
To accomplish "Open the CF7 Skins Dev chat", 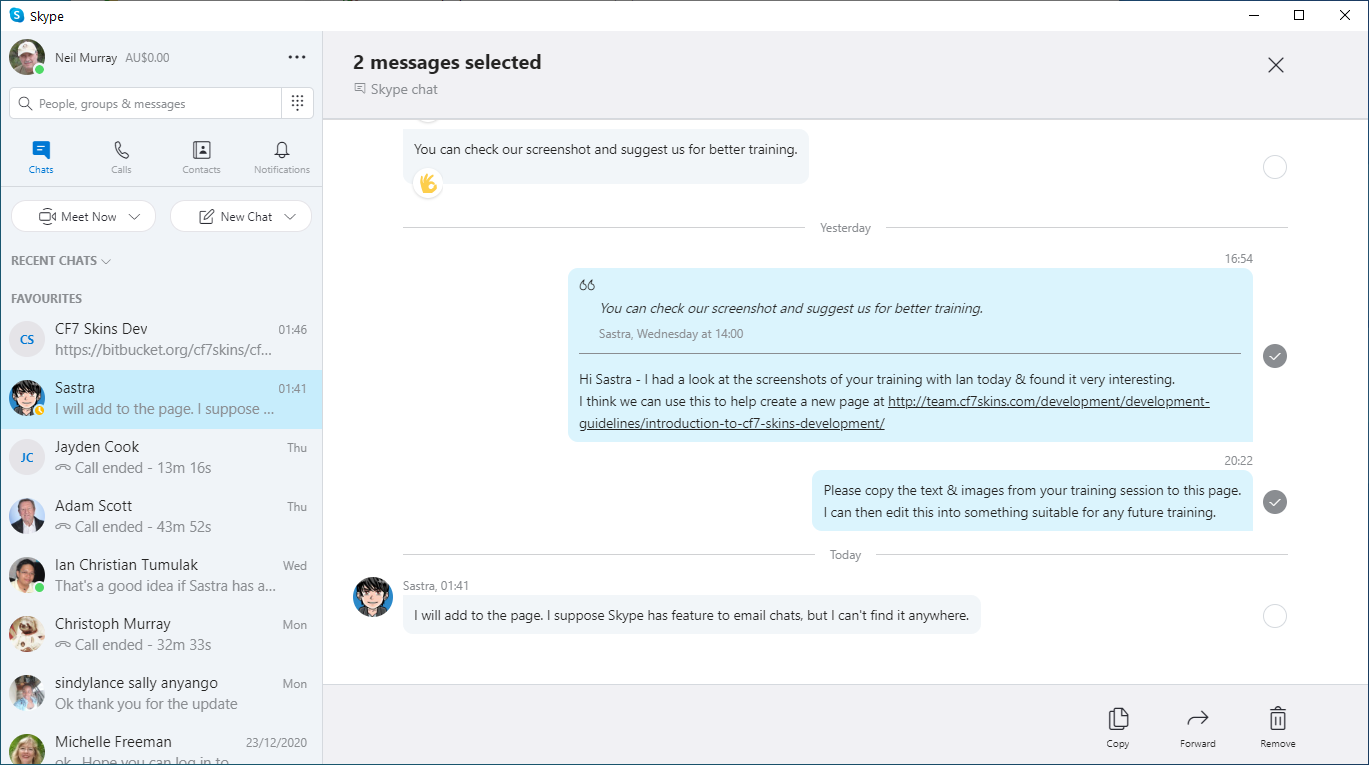I will click(x=160, y=339).
